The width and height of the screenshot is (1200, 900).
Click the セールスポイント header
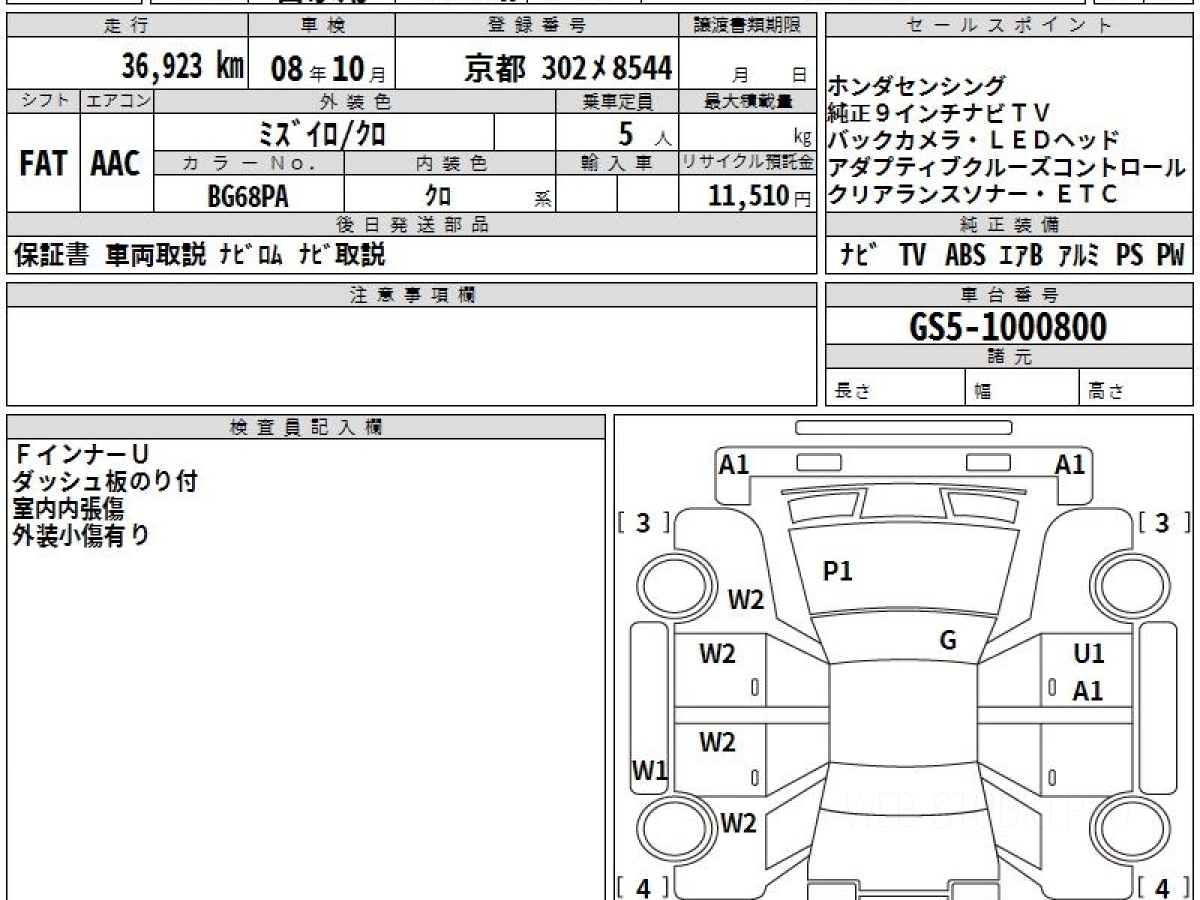(1008, 26)
